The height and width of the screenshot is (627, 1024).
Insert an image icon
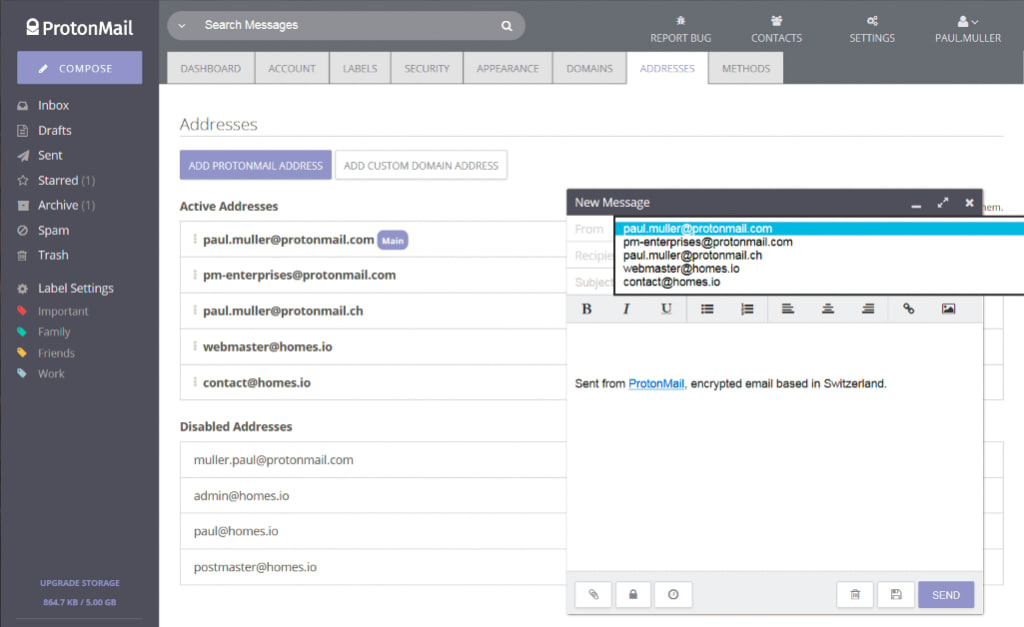[948, 309]
